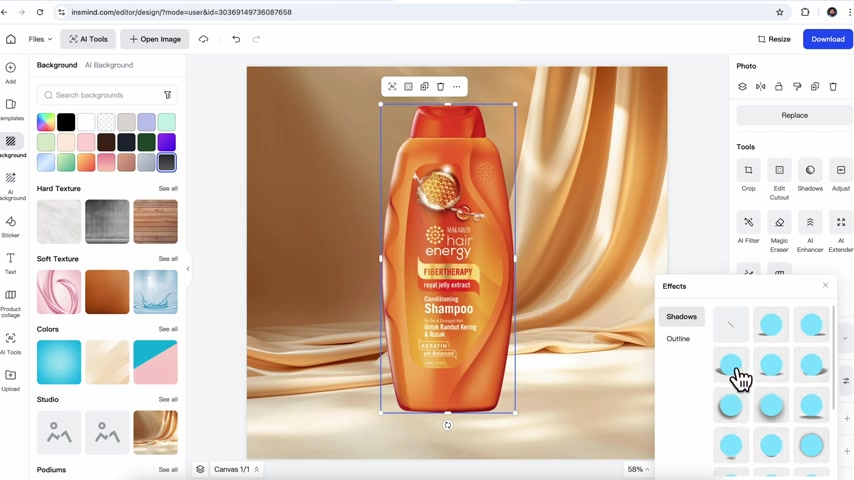
Task: Select the Background tab
Action: point(57,65)
